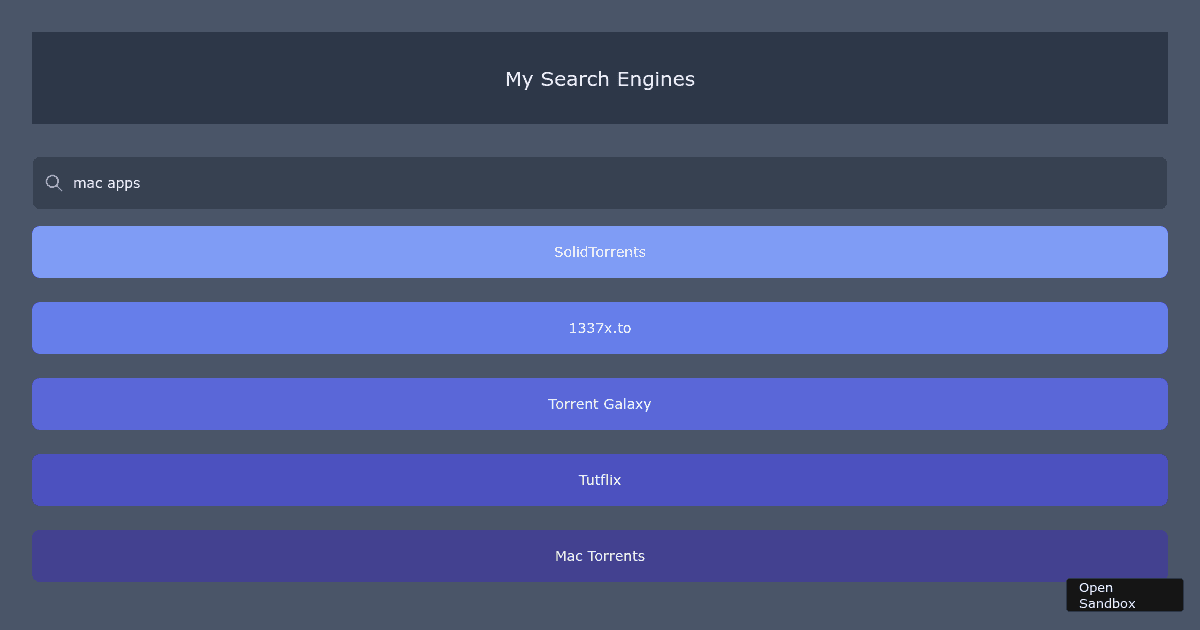Click the "Open Sandbox" label text

[1107, 595]
